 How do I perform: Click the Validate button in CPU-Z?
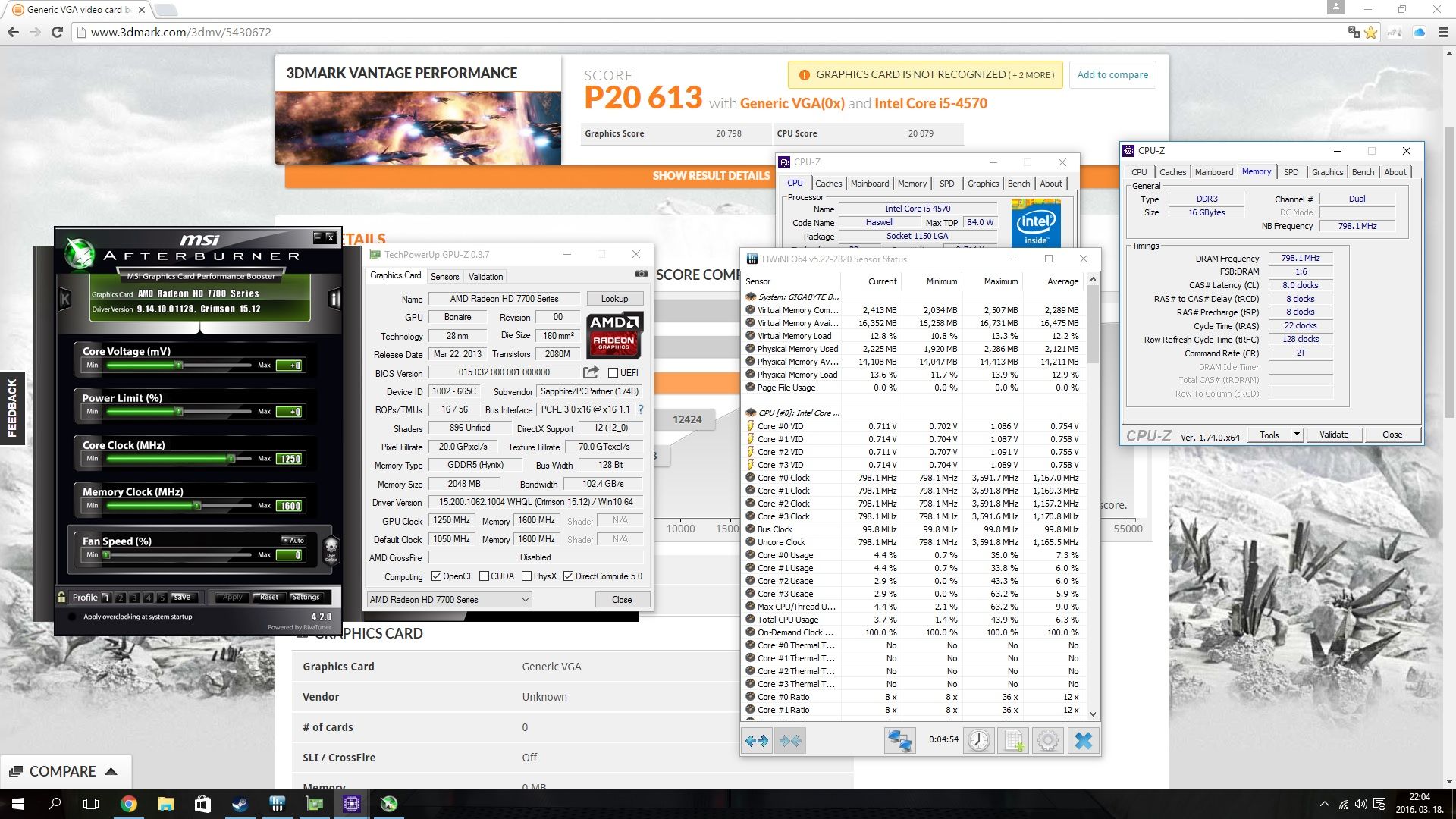(1333, 435)
